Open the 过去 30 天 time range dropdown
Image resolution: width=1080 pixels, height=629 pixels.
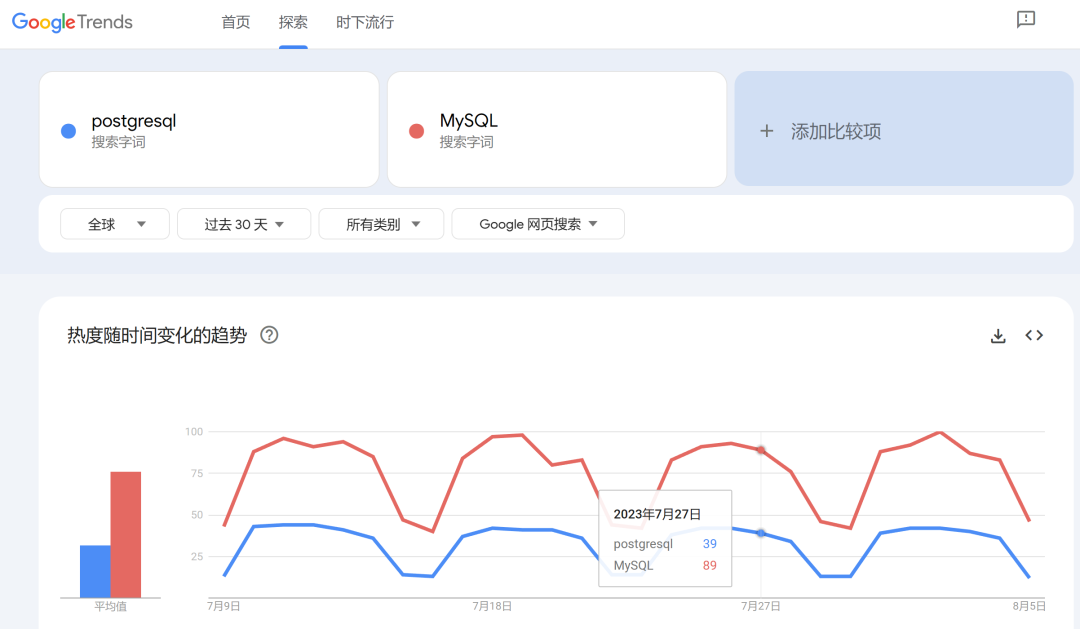[x=244, y=224]
